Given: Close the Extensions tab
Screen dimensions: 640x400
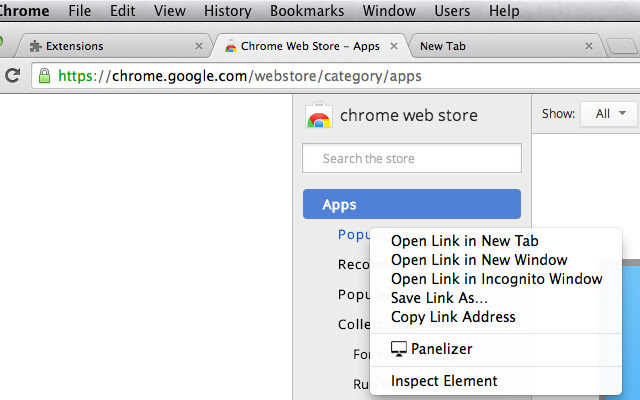Looking at the screenshot, I should 199,46.
